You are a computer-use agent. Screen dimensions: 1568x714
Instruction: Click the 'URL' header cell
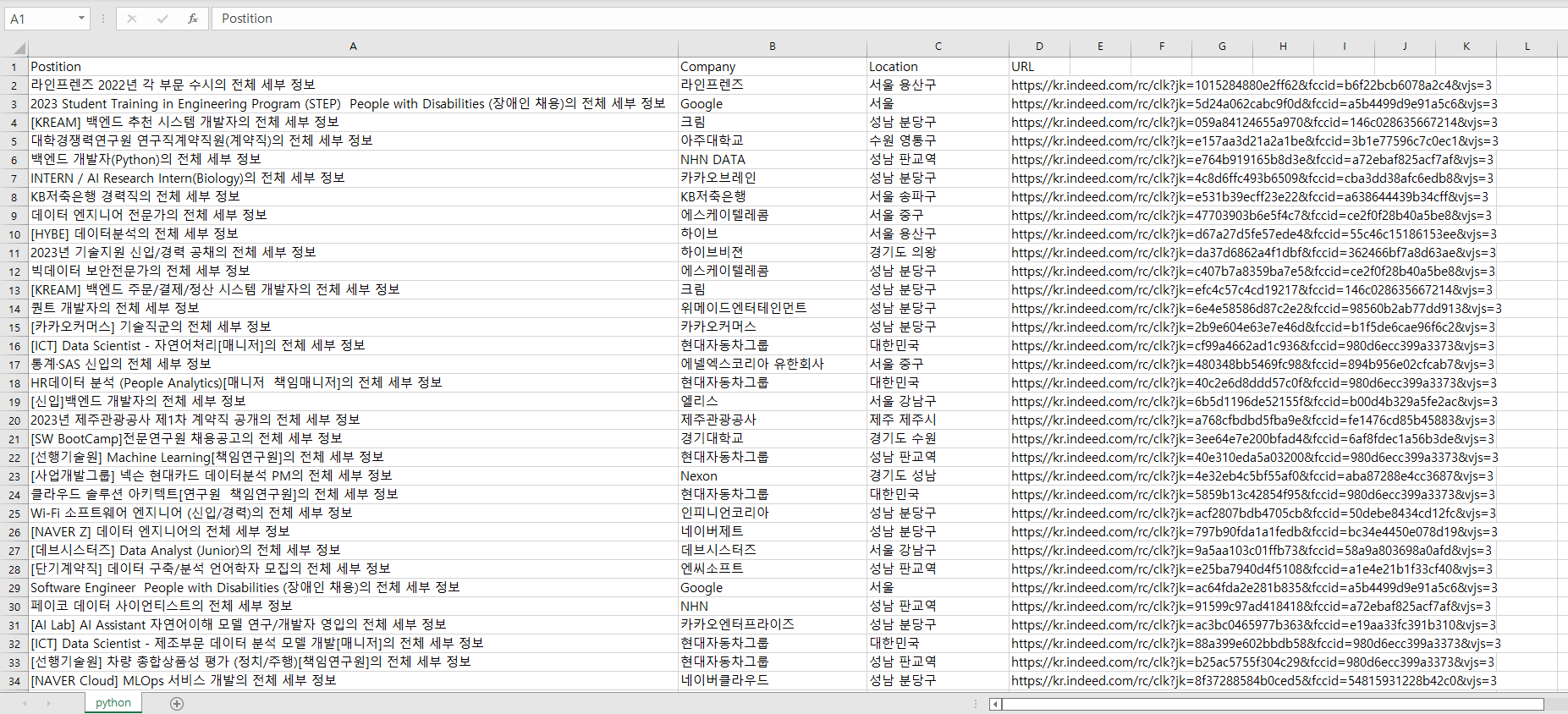point(1039,66)
